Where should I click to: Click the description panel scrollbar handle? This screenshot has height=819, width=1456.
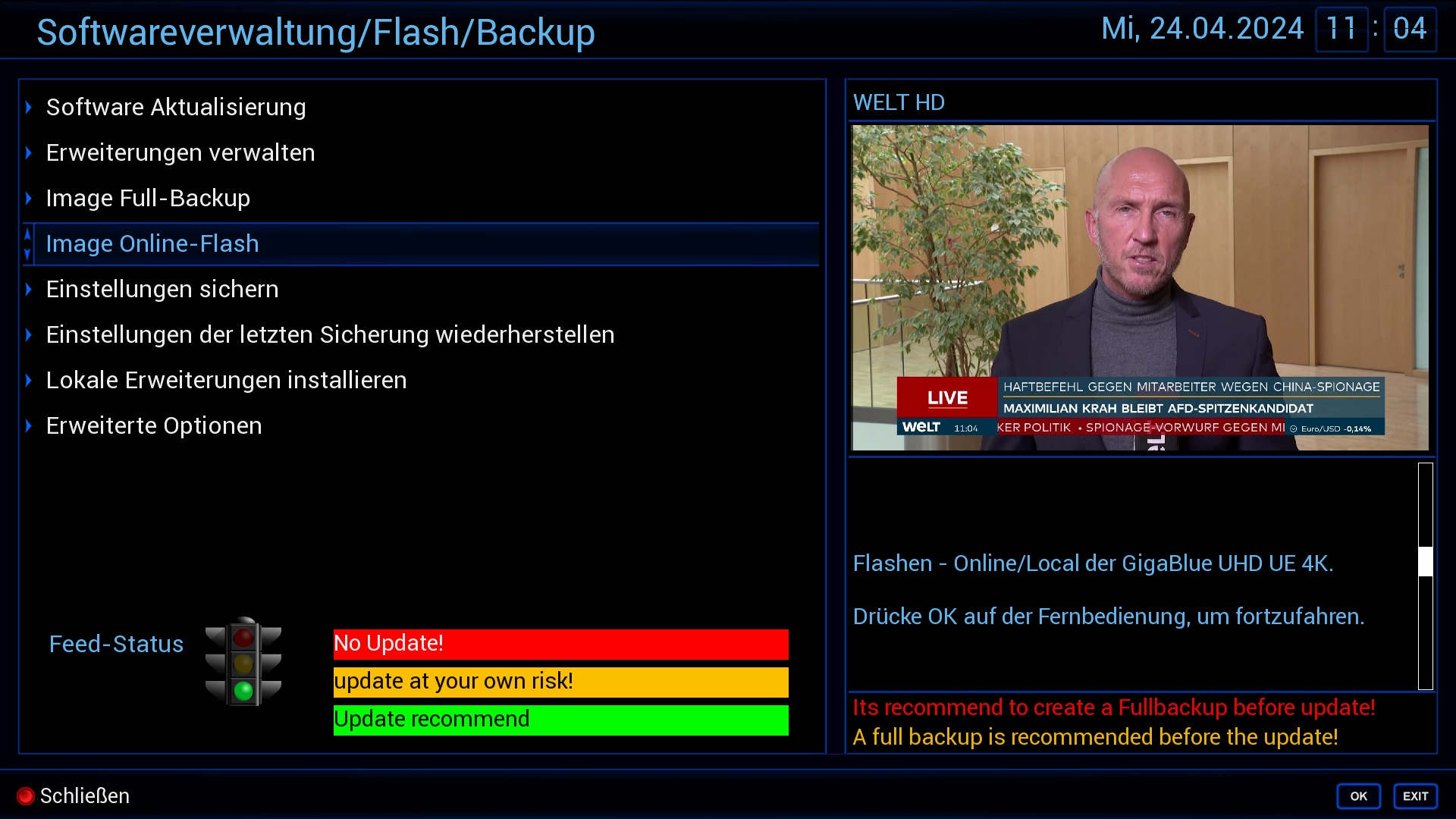(x=1426, y=562)
